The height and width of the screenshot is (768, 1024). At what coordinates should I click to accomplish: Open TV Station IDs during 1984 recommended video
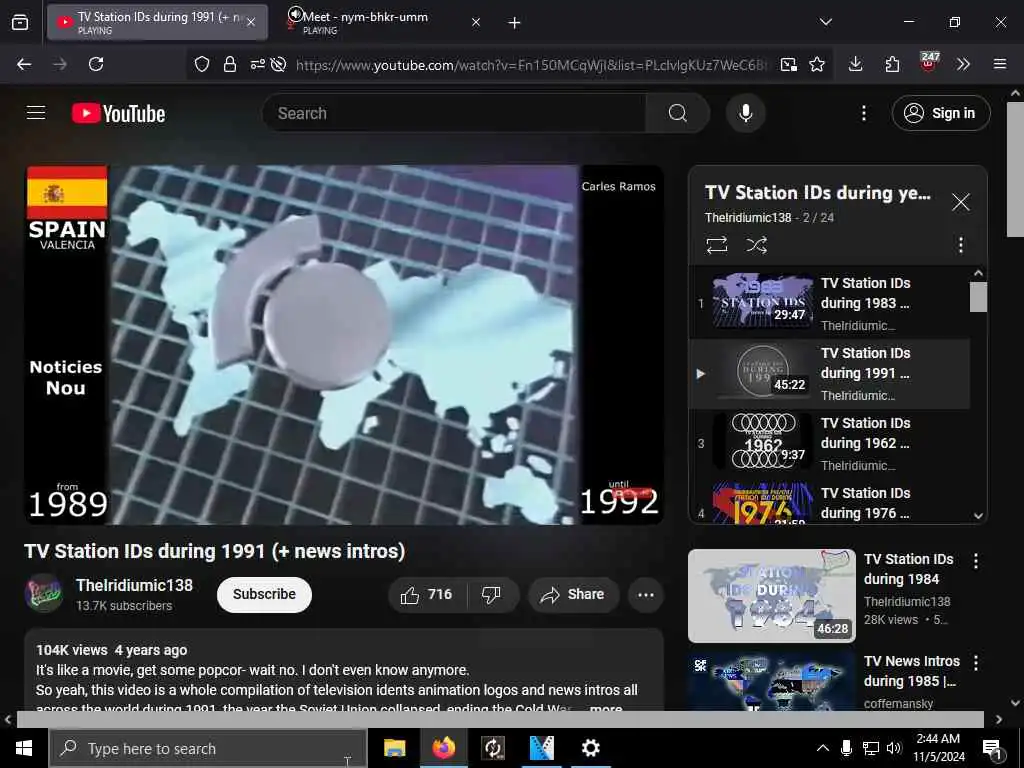[772, 596]
